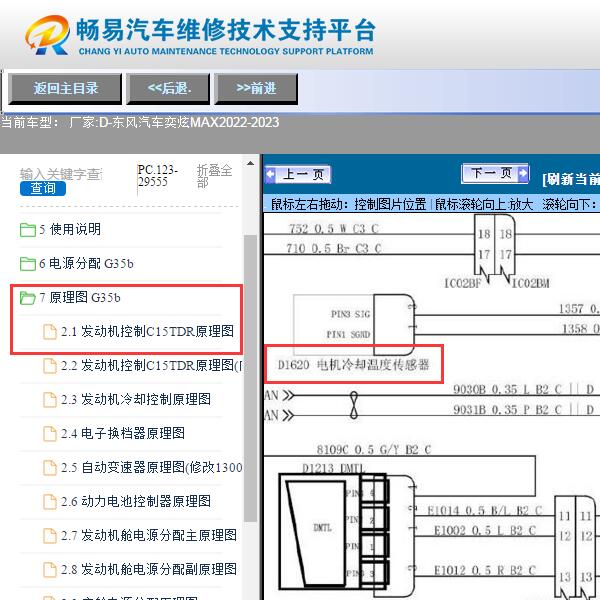Open 2.1 发动机控制C15TDR原理图
The image size is (600, 600).
pos(147,331)
